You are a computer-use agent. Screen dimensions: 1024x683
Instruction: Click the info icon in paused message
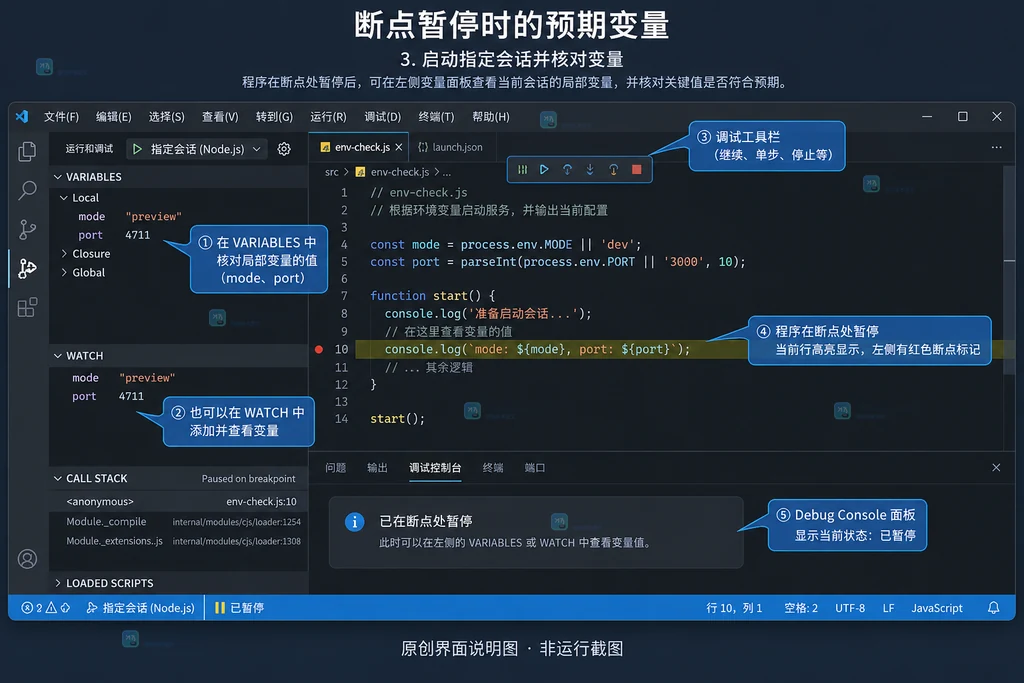tap(355, 522)
